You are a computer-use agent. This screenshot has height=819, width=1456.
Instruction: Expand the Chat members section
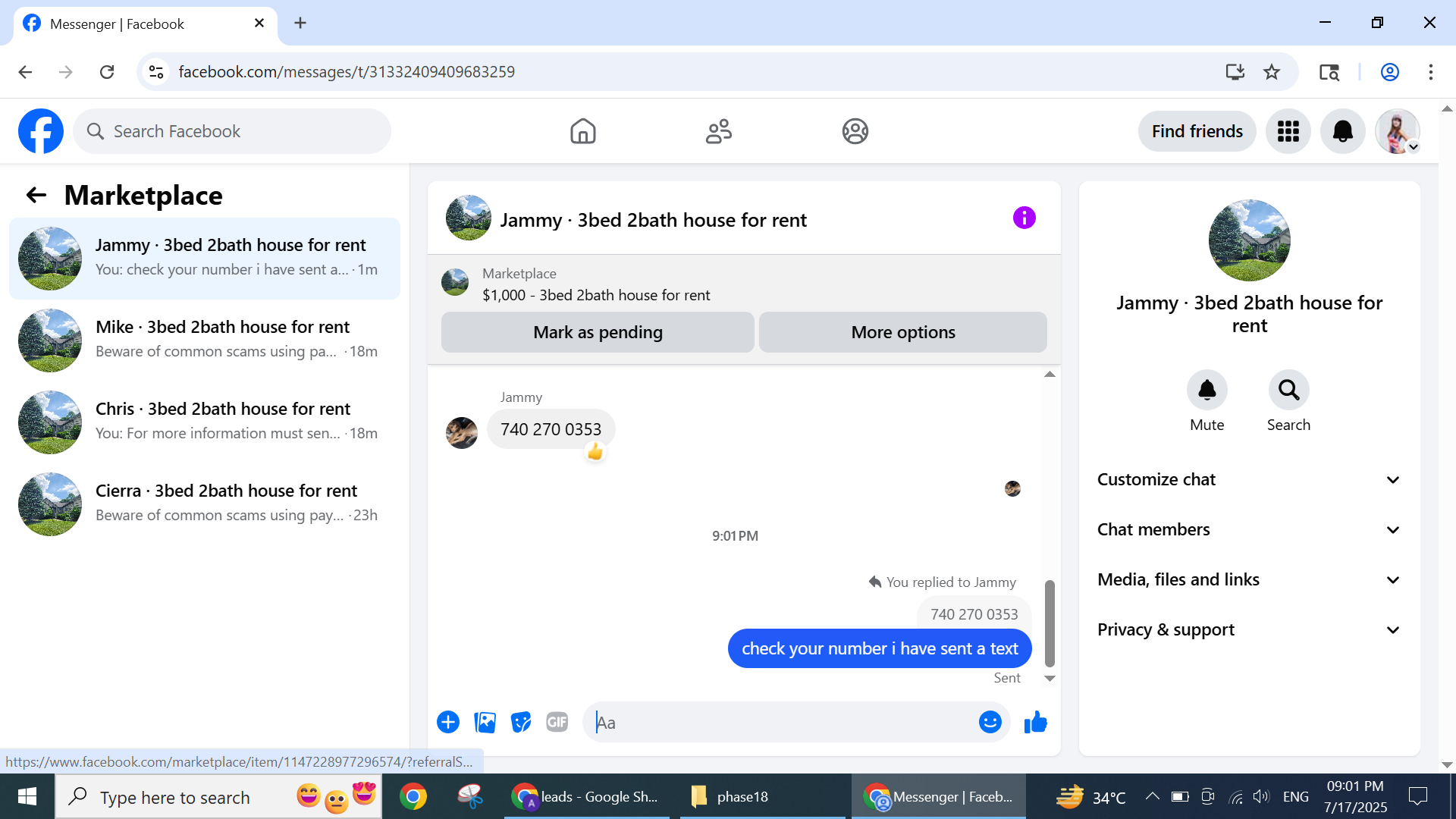pyautogui.click(x=1249, y=529)
